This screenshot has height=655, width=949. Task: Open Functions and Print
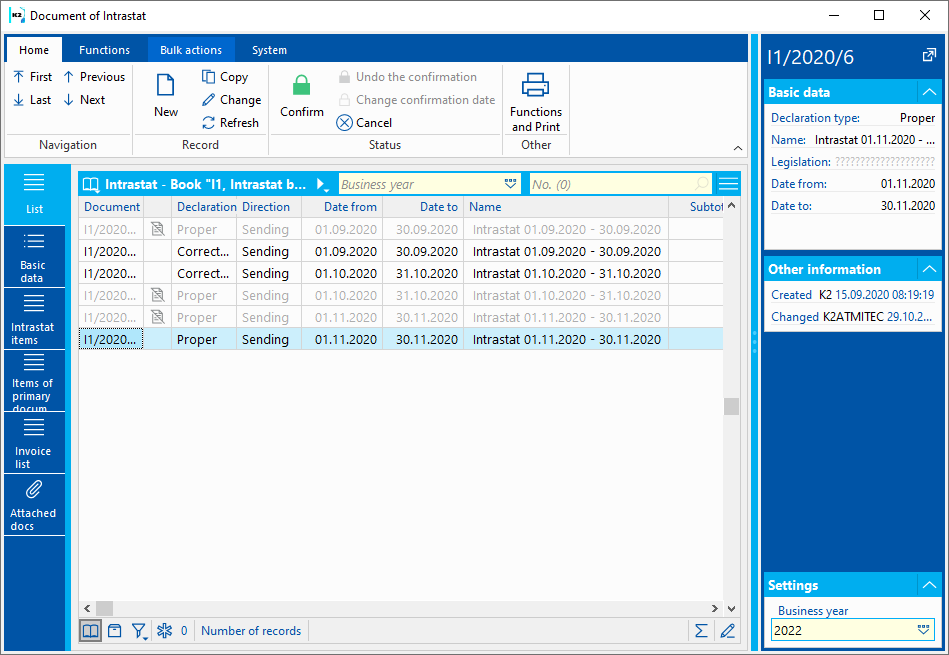536,102
